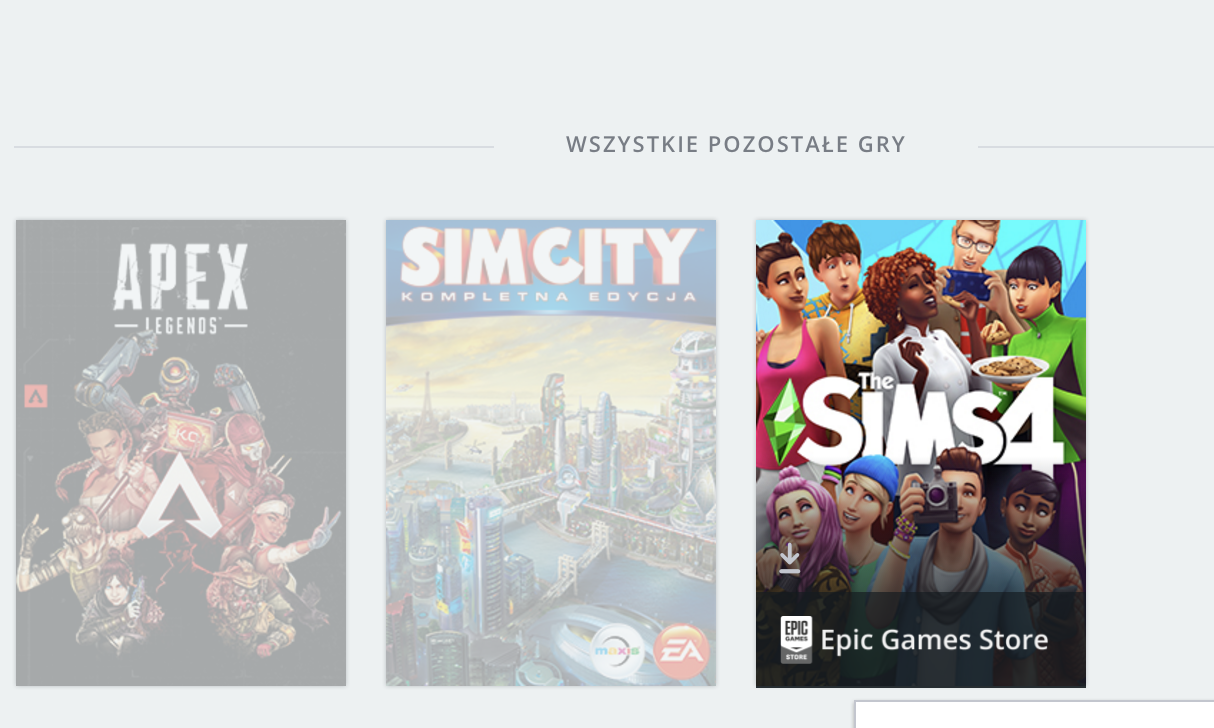Click the download arrow on The Sims 4

click(x=790, y=558)
